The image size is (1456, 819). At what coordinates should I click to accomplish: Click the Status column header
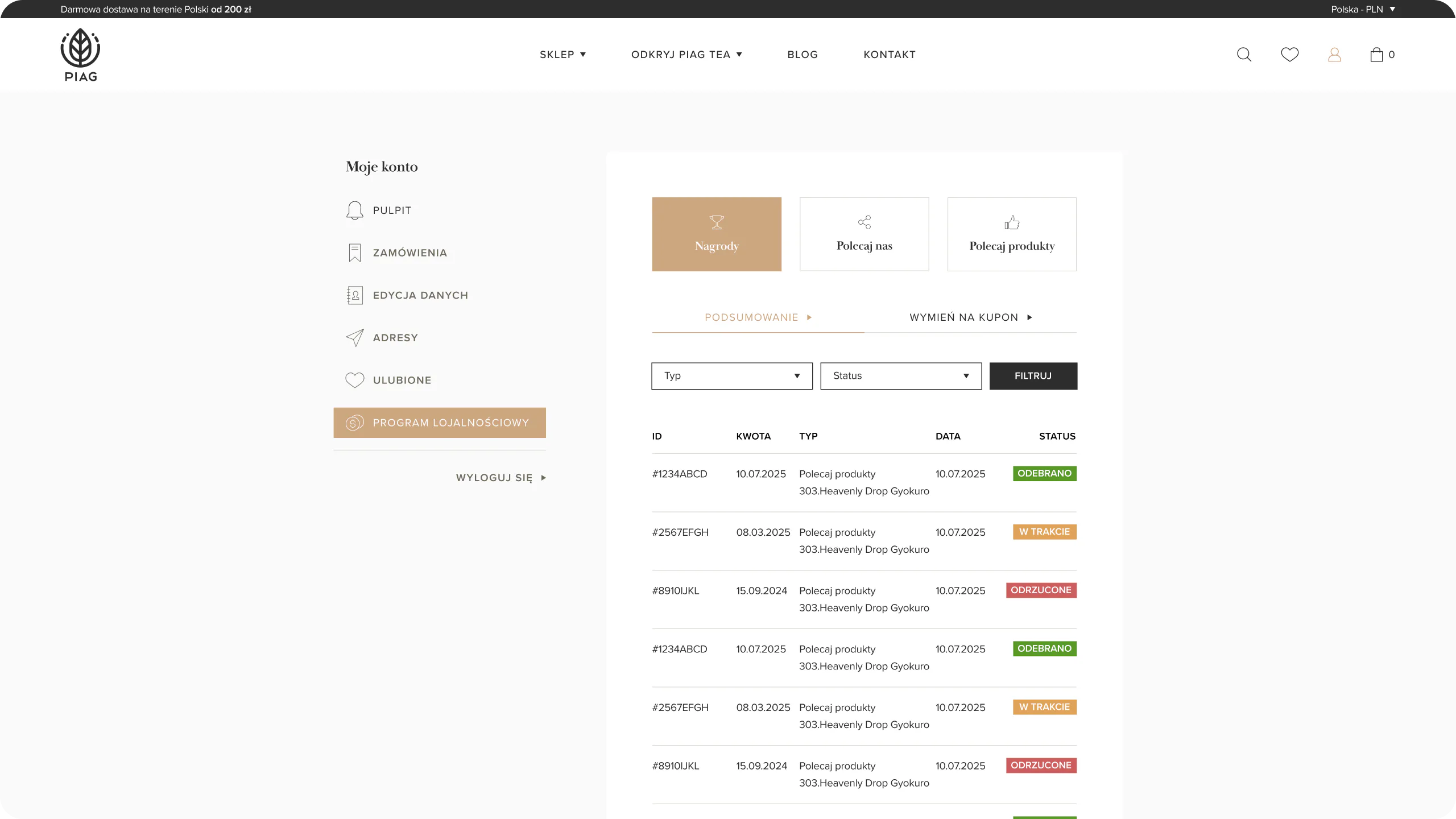[1057, 436]
